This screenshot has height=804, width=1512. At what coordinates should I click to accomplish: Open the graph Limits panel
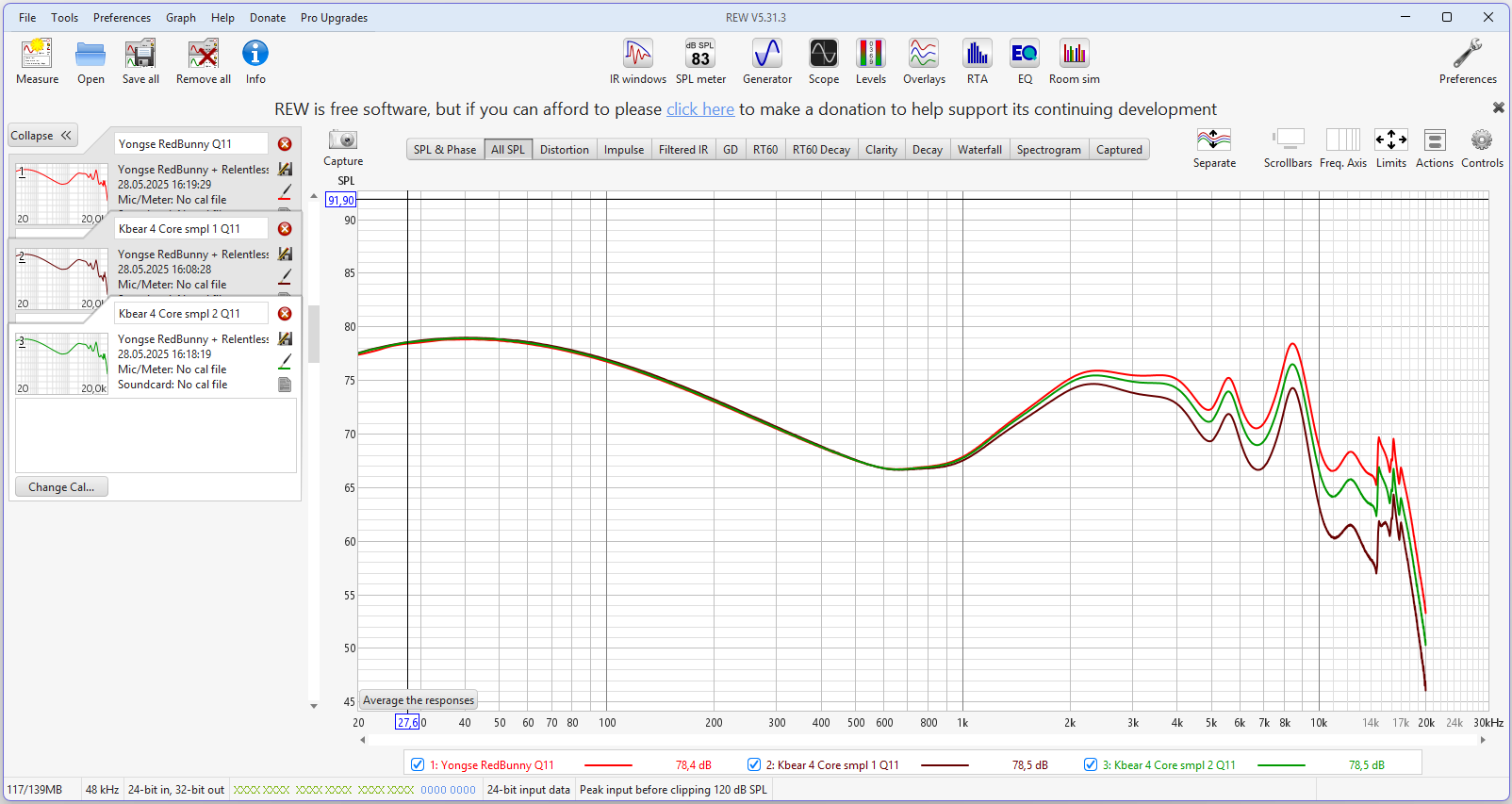1390,148
